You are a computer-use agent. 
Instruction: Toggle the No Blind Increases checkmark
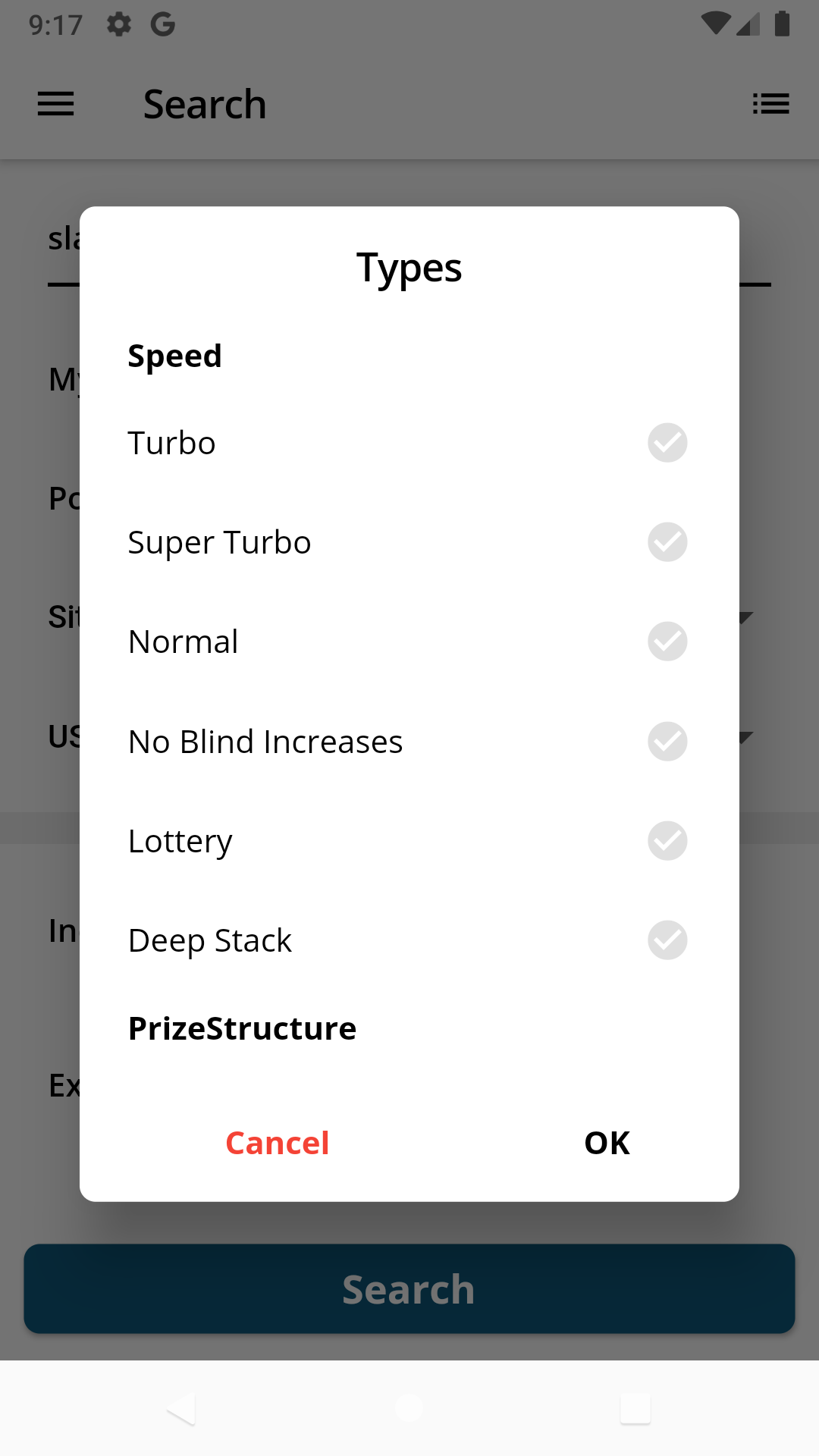pos(667,741)
